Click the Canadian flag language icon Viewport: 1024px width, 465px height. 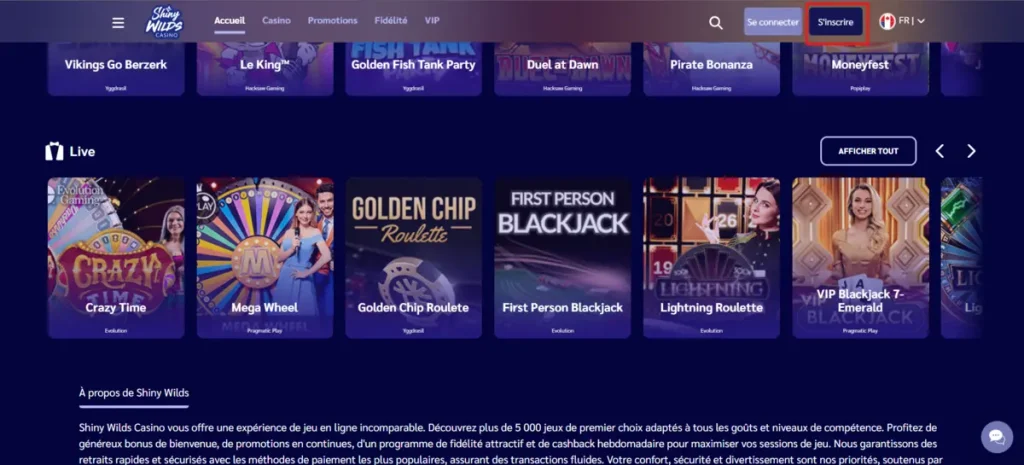pyautogui.click(x=887, y=22)
